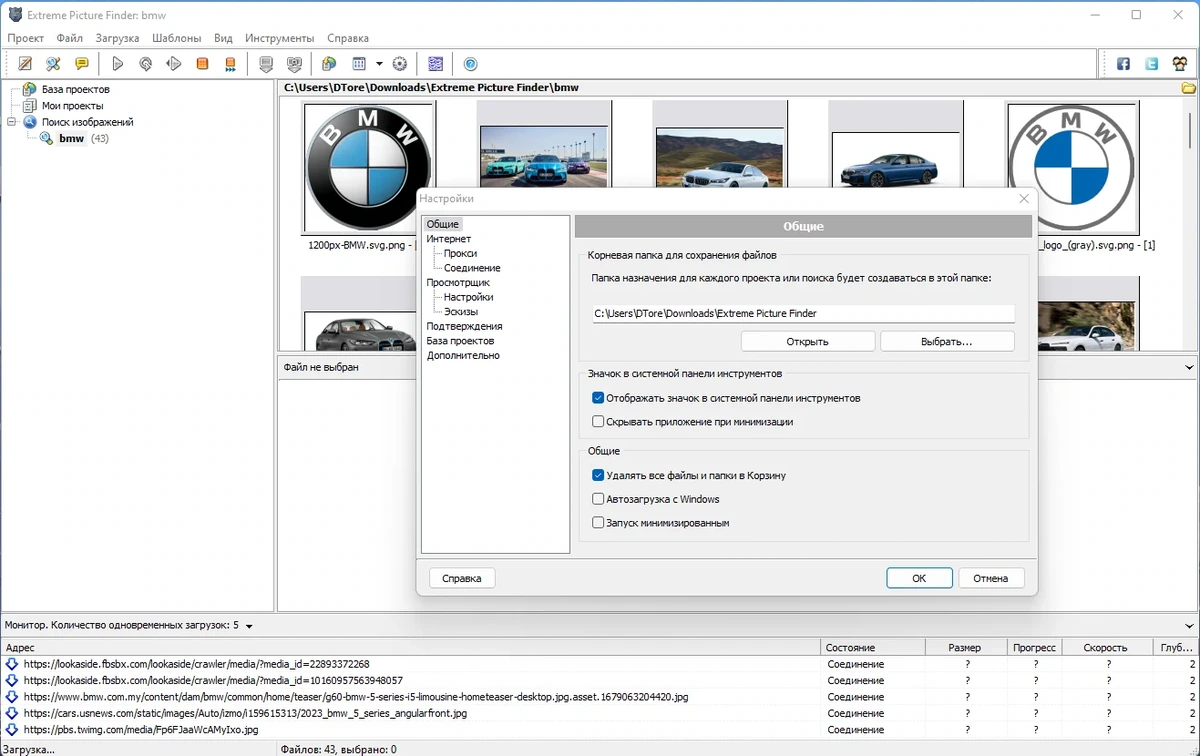Click the gray download icon with picture
The width and height of the screenshot is (1200, 756).
tap(294, 64)
